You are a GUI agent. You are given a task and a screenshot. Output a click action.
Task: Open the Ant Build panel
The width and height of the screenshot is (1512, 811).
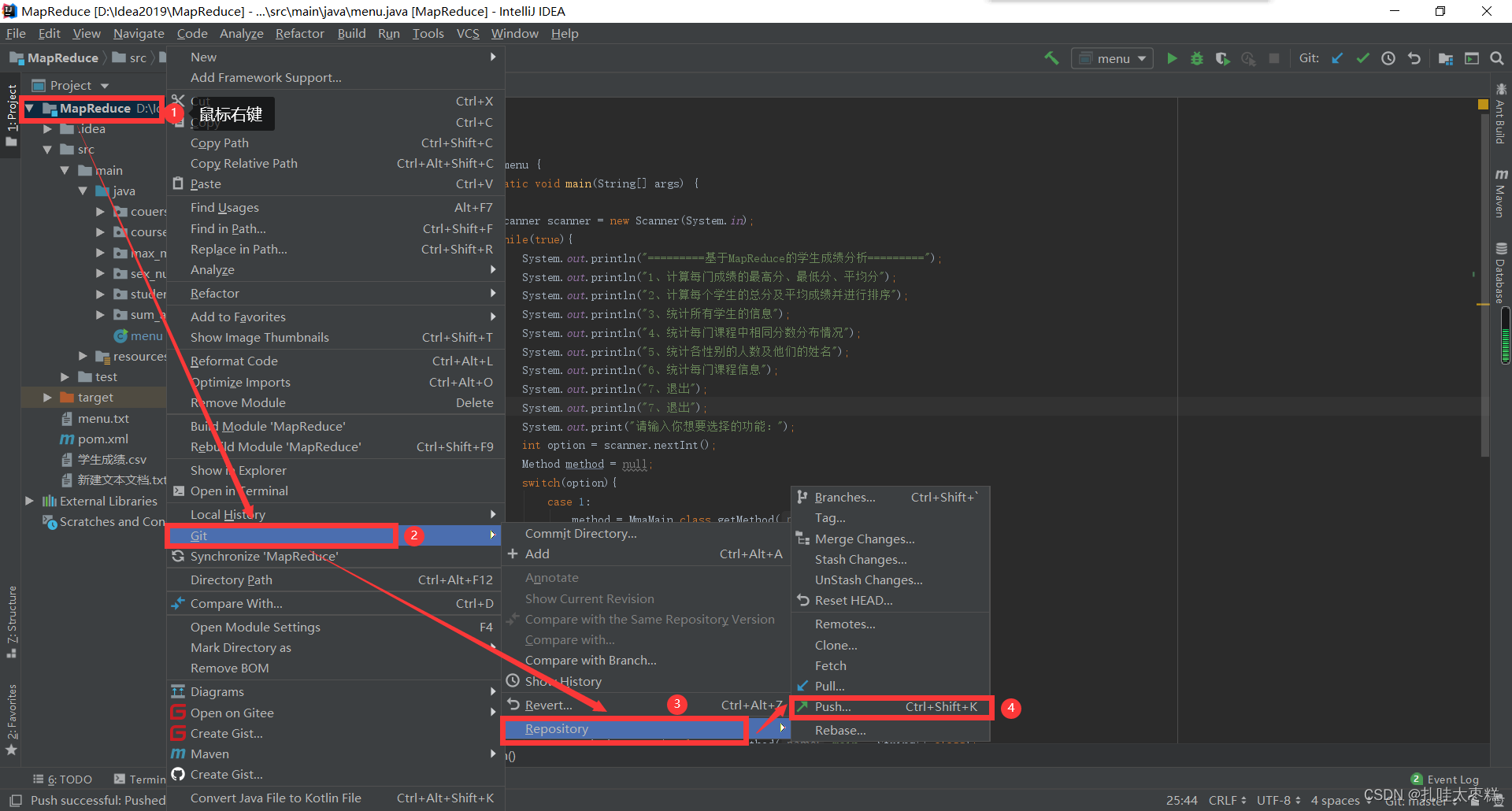[1501, 114]
